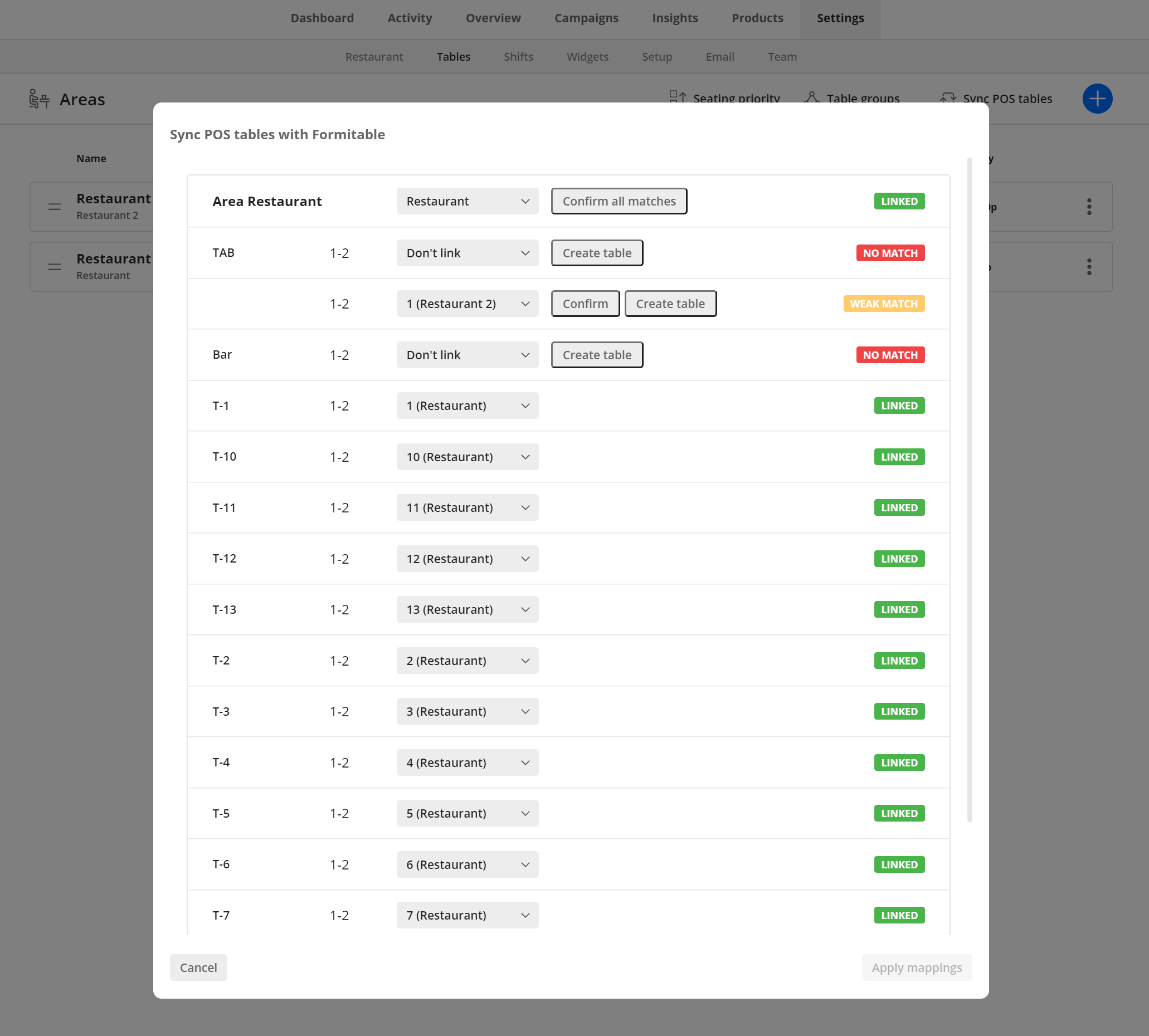Open the Insights main menu tab
Screen dimensions: 1149x1036
point(675,18)
